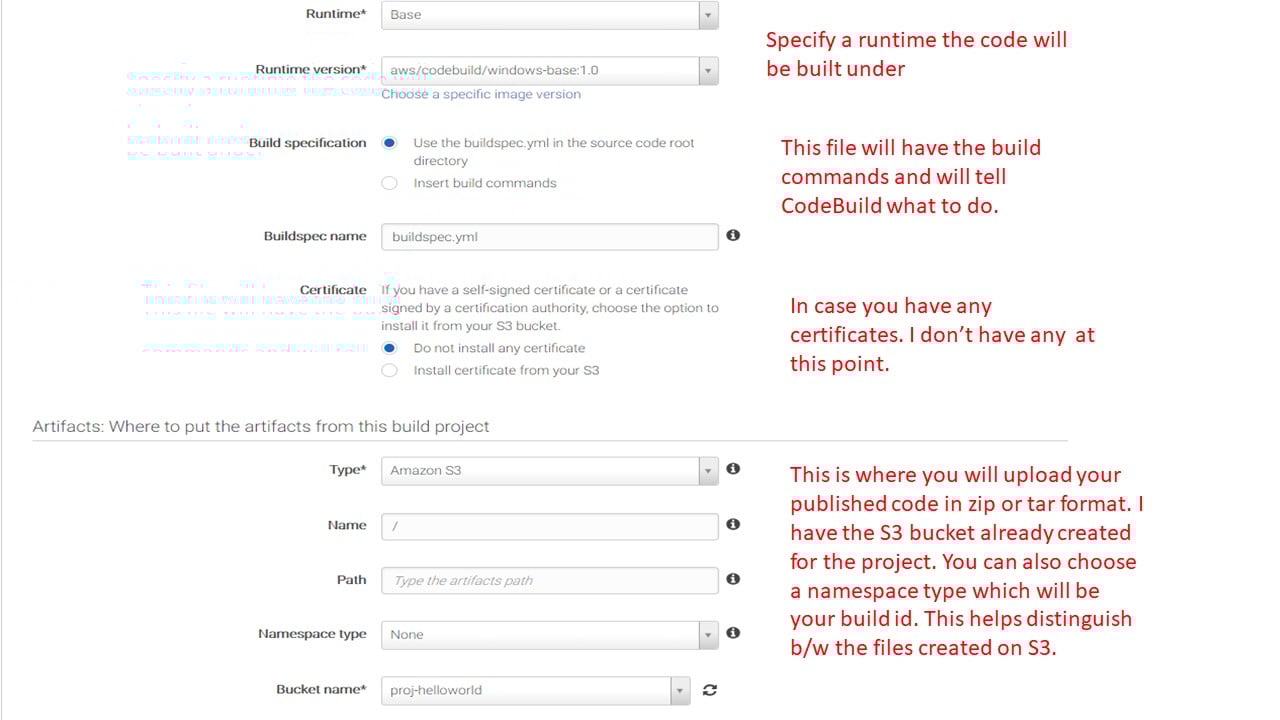
Task: Click info icon beside artifacts Path field
Action: 733,579
